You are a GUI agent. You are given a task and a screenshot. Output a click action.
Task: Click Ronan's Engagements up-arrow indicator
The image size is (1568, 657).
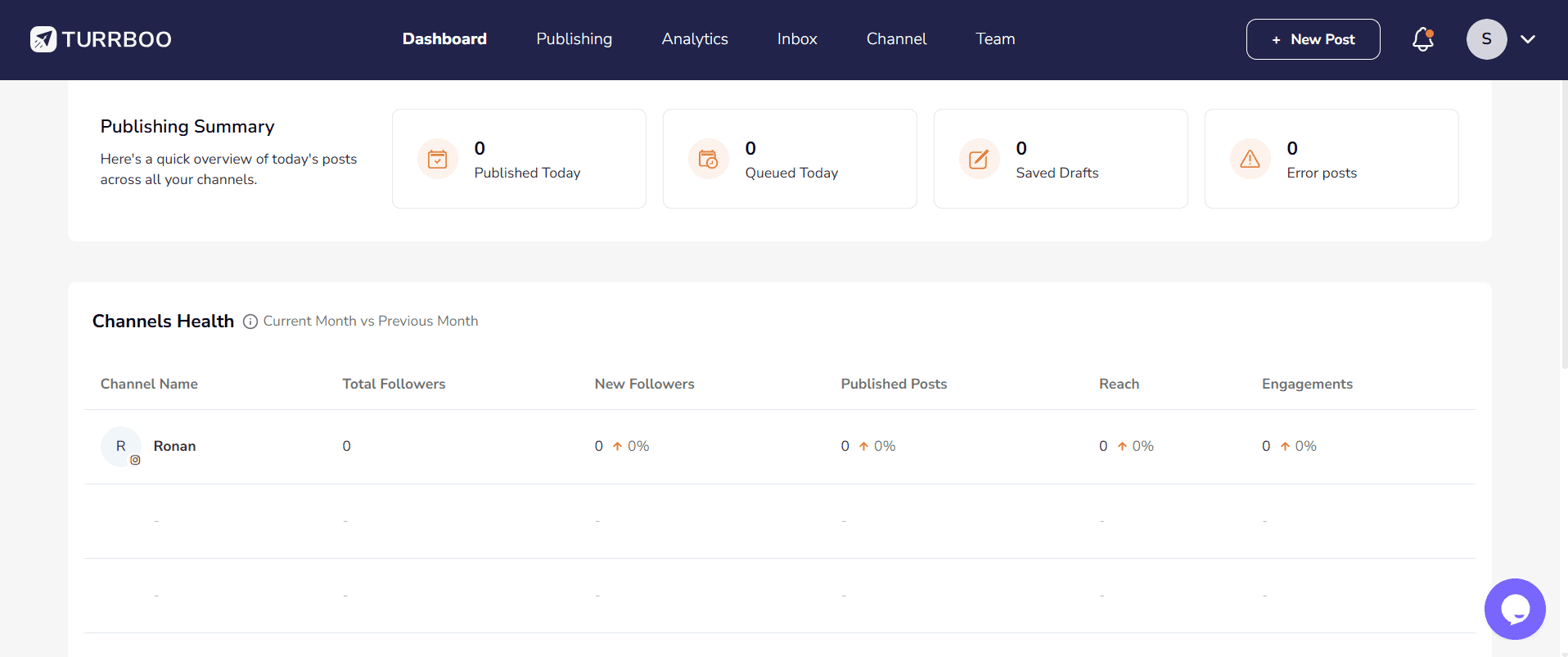pyautogui.click(x=1285, y=447)
